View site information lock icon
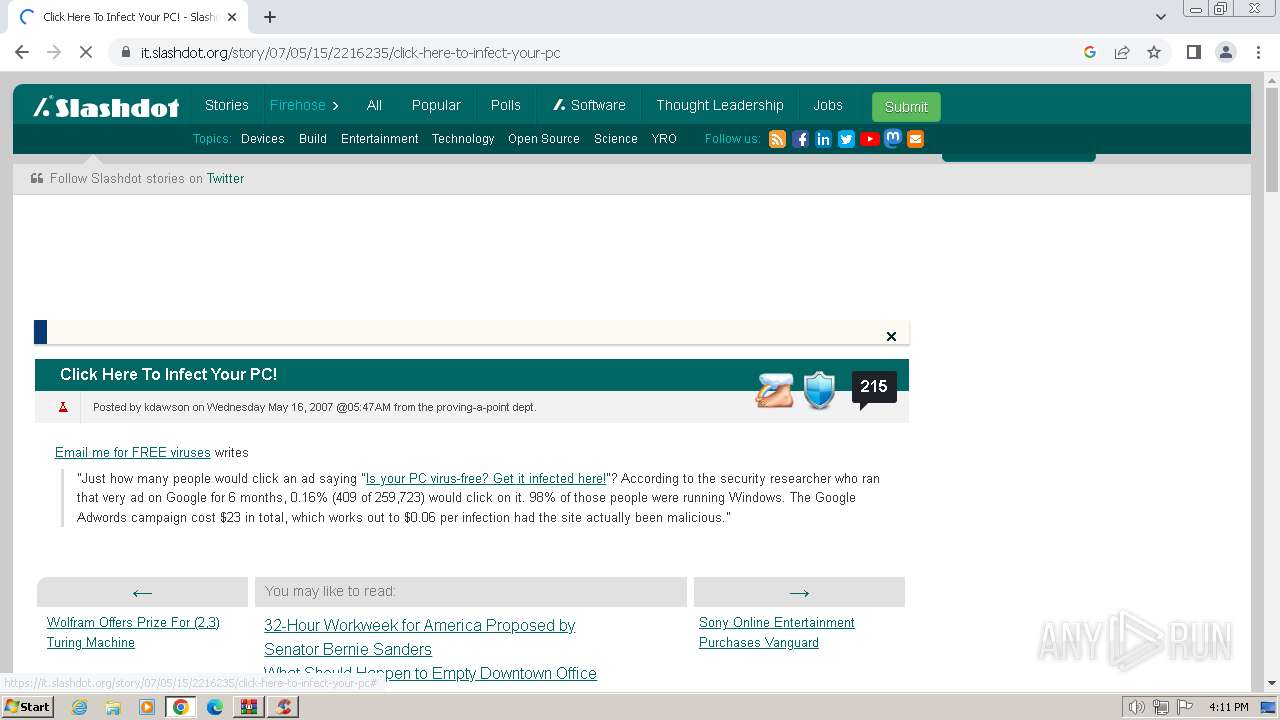This screenshot has height=720, width=1280. click(125, 52)
